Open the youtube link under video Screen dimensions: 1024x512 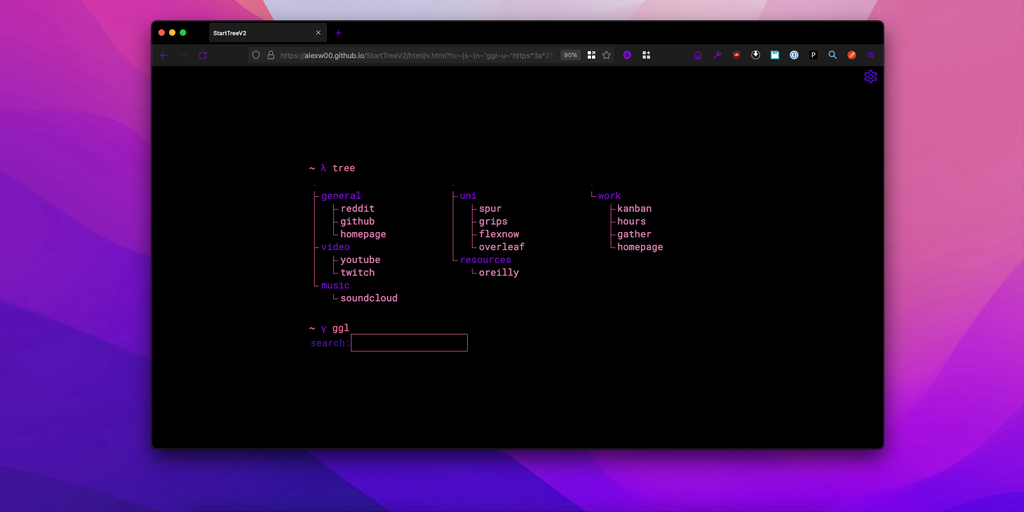click(x=360, y=260)
